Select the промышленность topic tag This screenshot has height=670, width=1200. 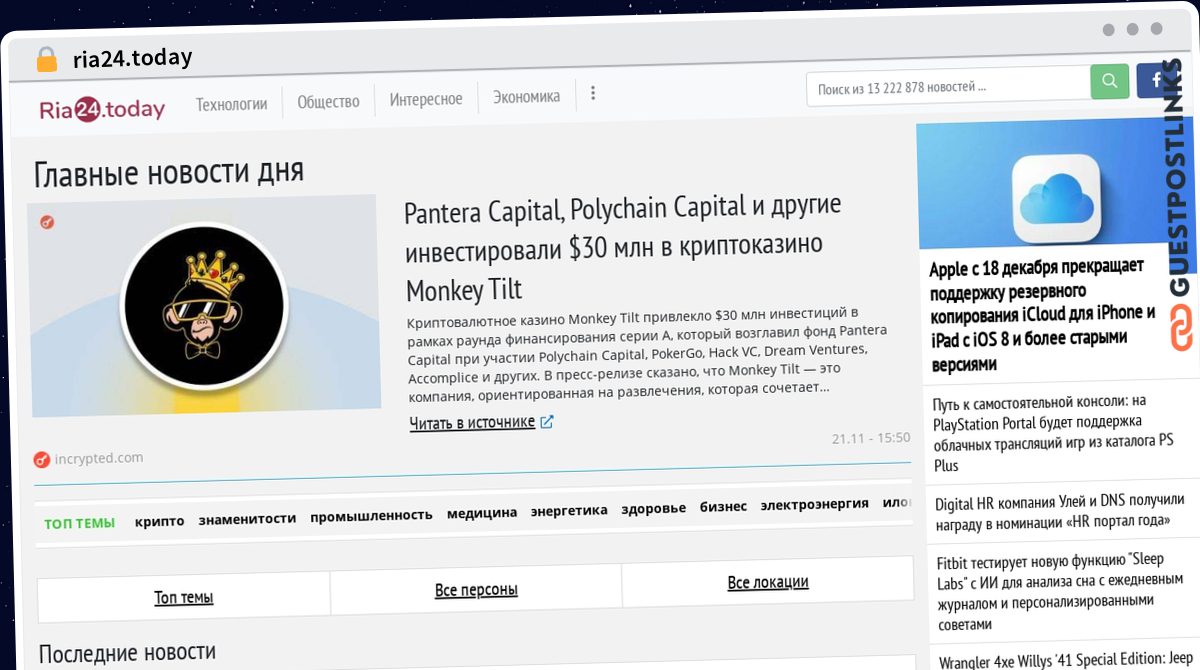click(x=371, y=516)
